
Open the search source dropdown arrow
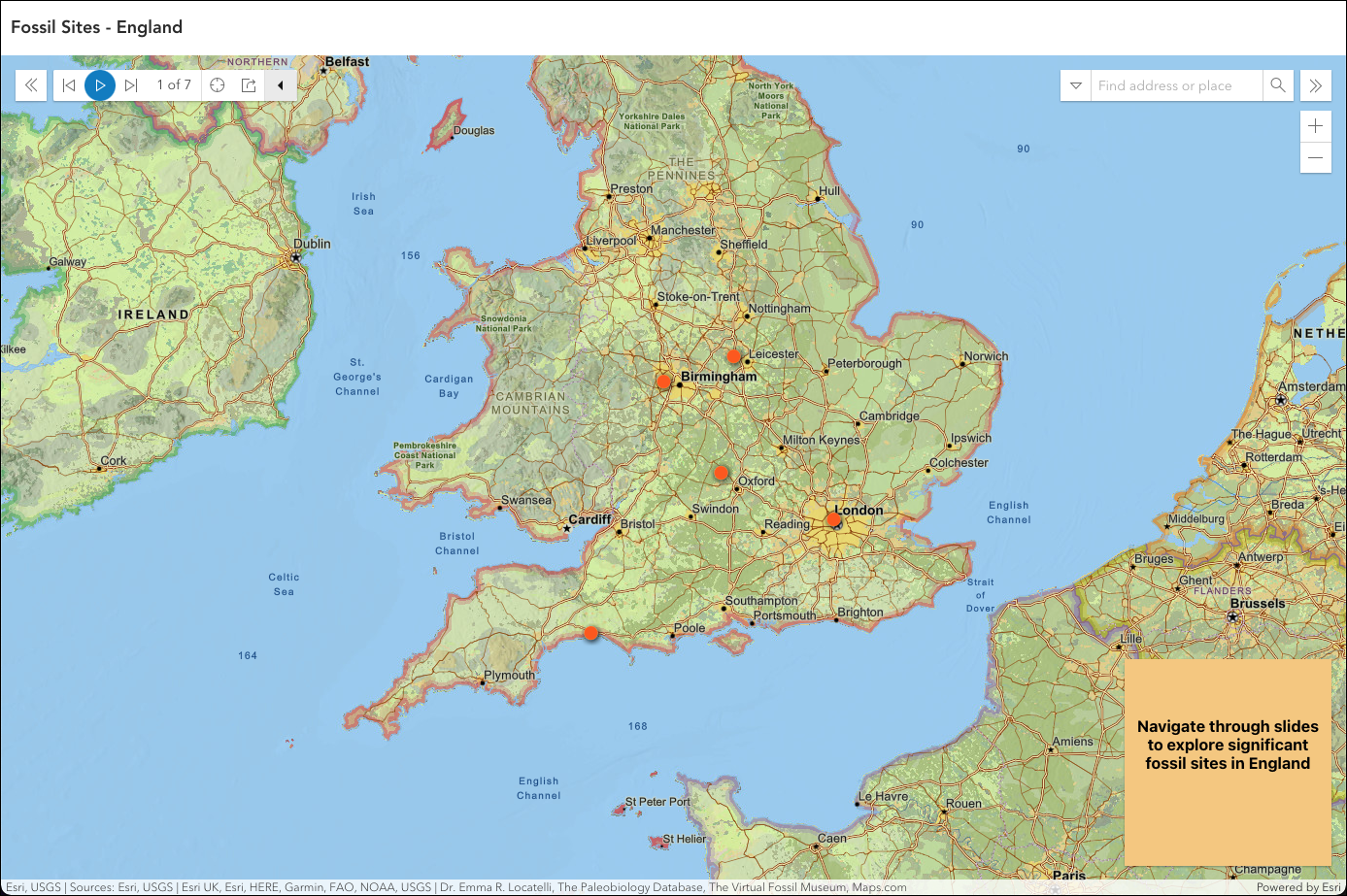pyautogui.click(x=1076, y=85)
